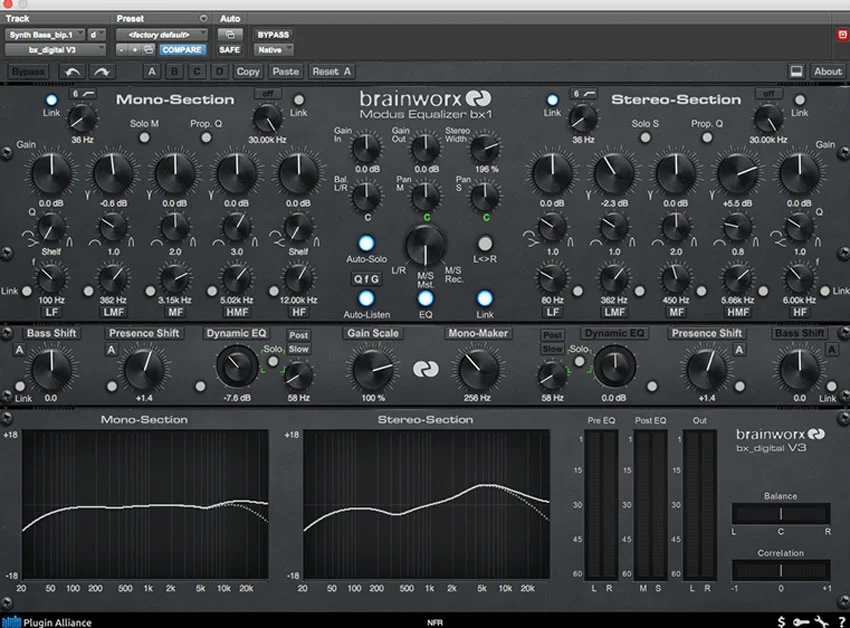850x628 pixels.
Task: Toggle the view size icon beside About
Action: click(x=797, y=71)
